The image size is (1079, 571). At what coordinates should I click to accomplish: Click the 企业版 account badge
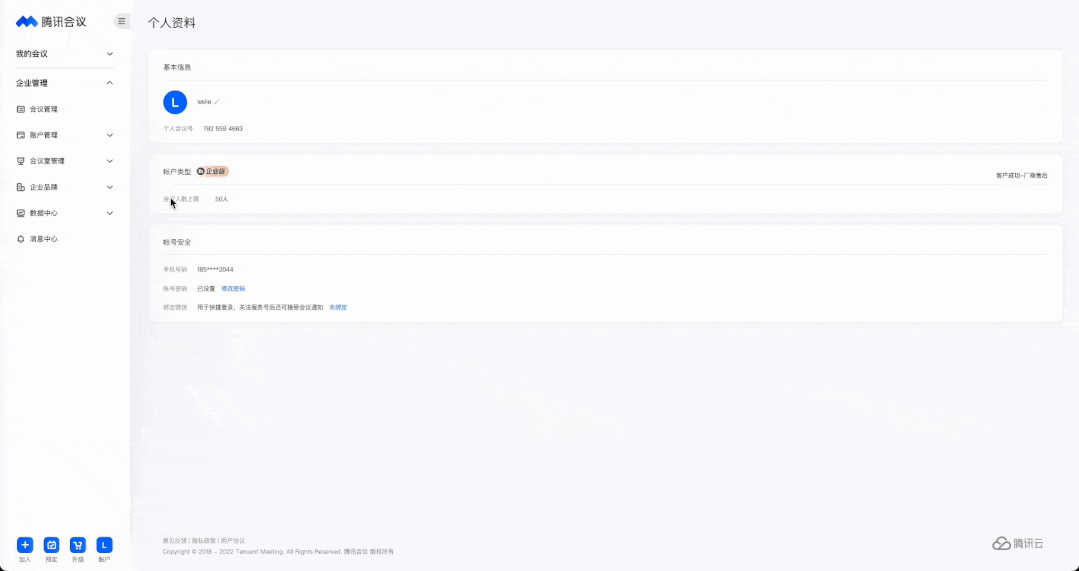click(212, 171)
